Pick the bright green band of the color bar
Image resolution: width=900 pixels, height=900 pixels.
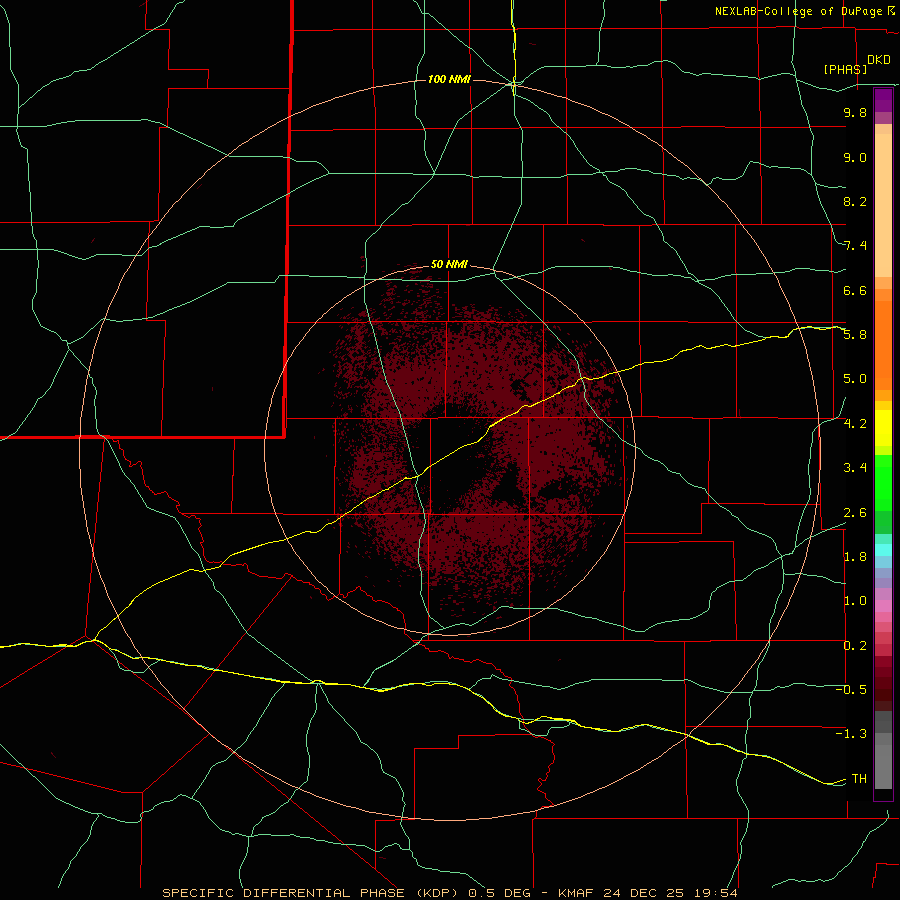pos(883,482)
